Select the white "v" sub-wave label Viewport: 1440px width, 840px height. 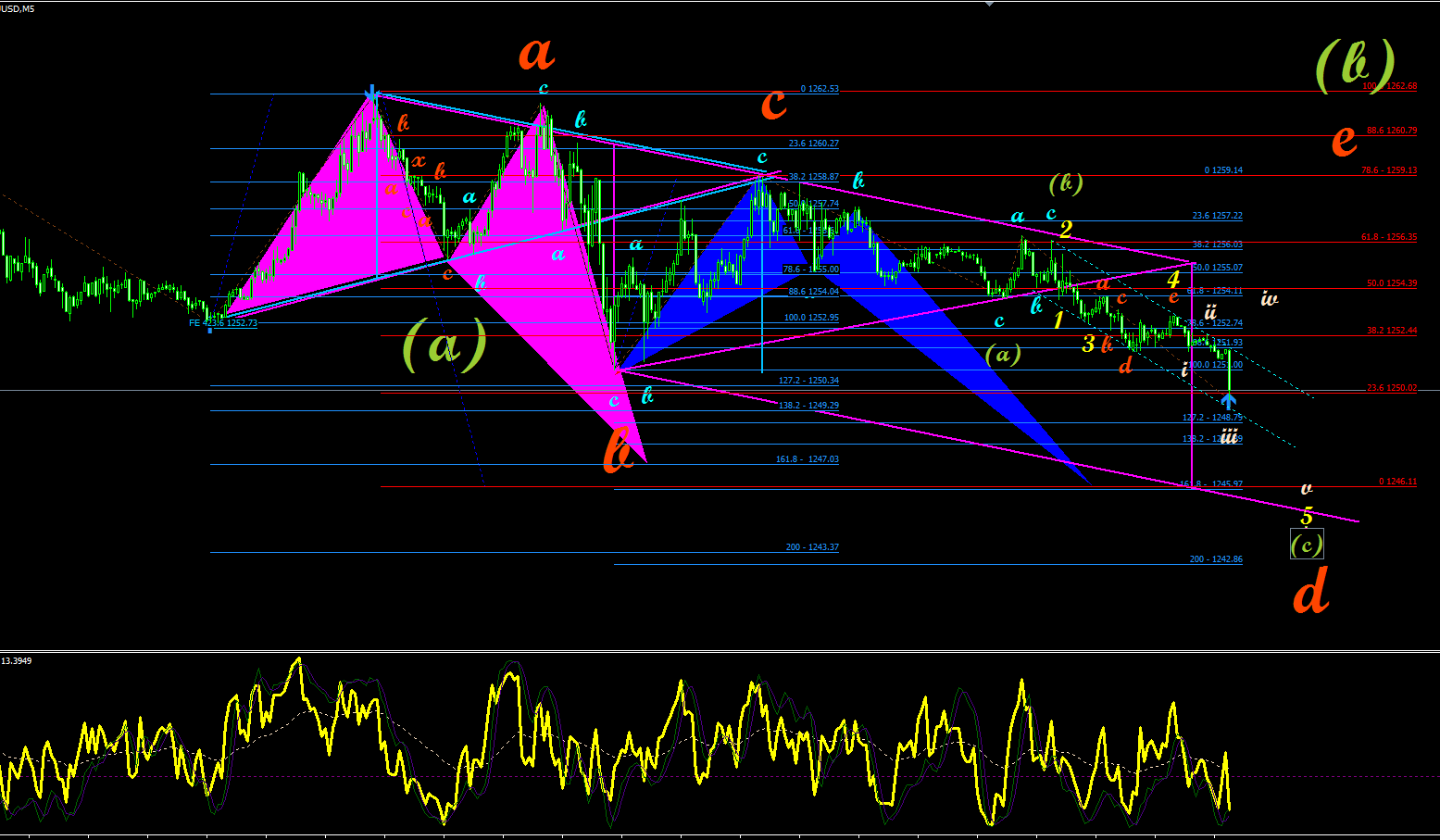coord(1307,488)
